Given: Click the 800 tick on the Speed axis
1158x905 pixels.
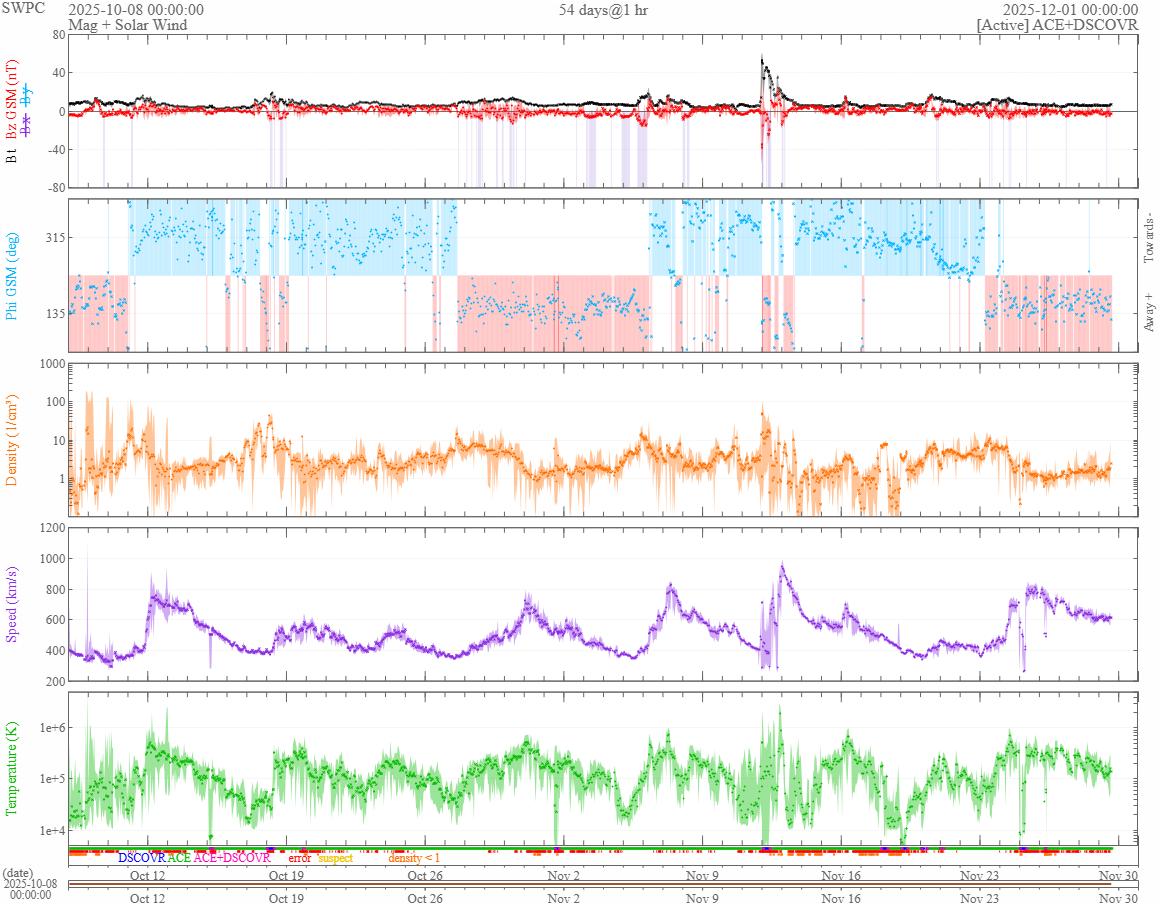Looking at the screenshot, I should 55,590.
